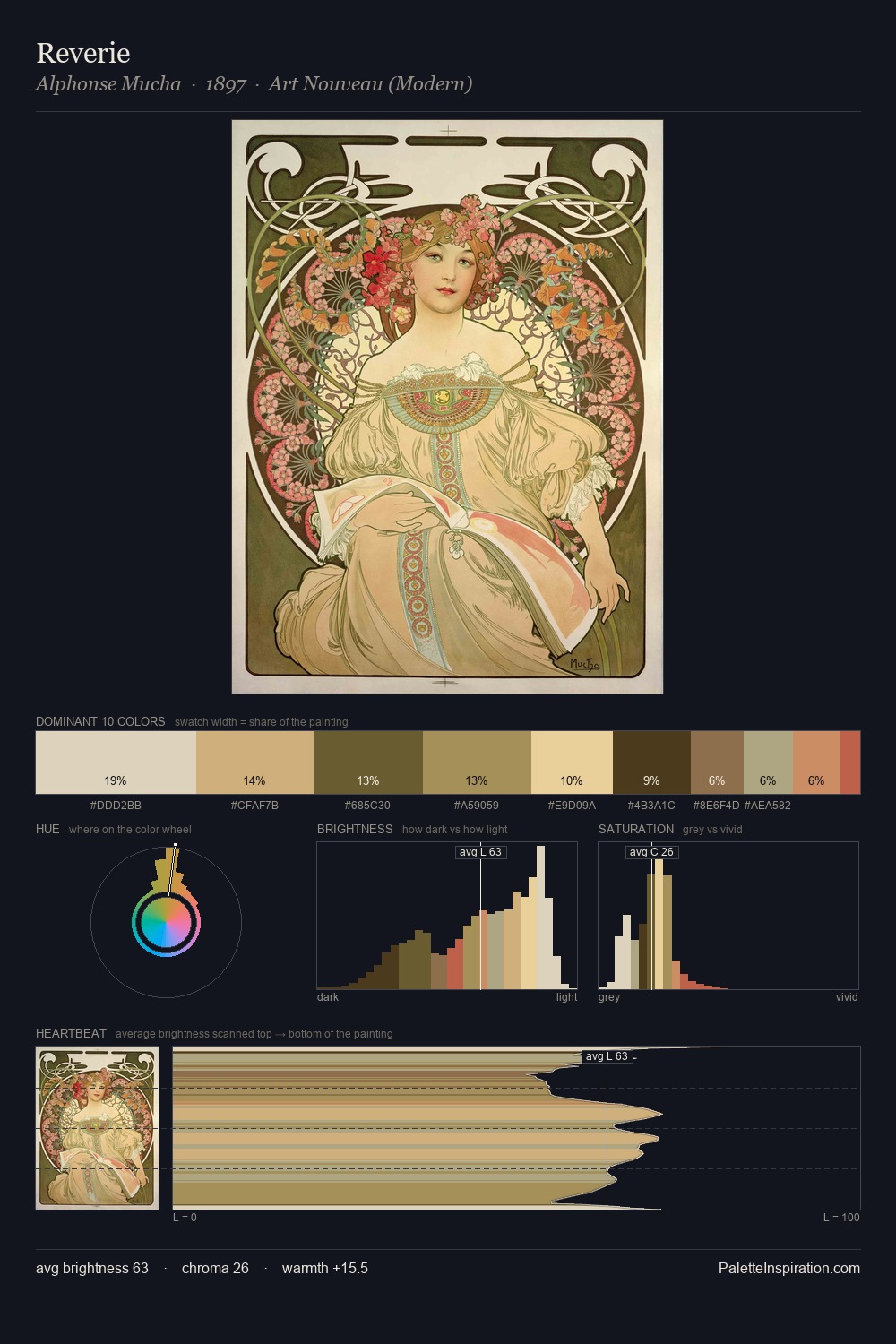Click the Art Nouveau (Modern) style label
The width and height of the screenshot is (896, 1344).
tap(370, 84)
